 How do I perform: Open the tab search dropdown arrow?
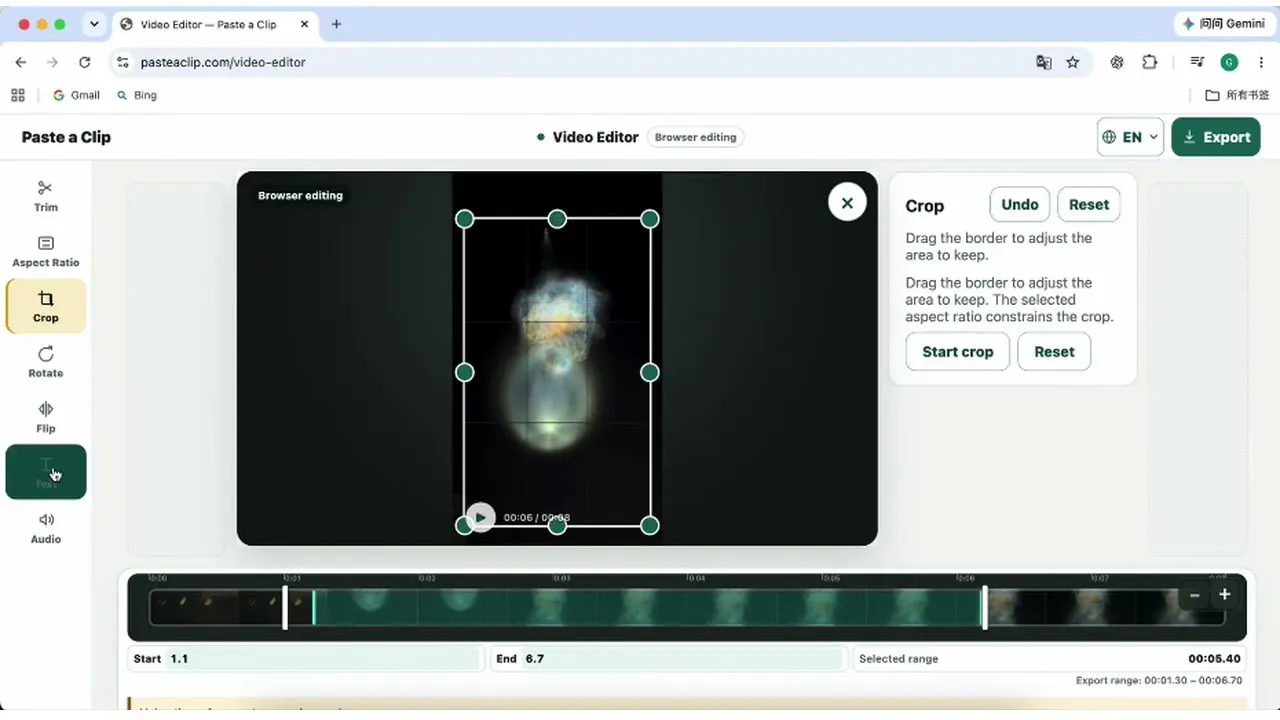(94, 24)
